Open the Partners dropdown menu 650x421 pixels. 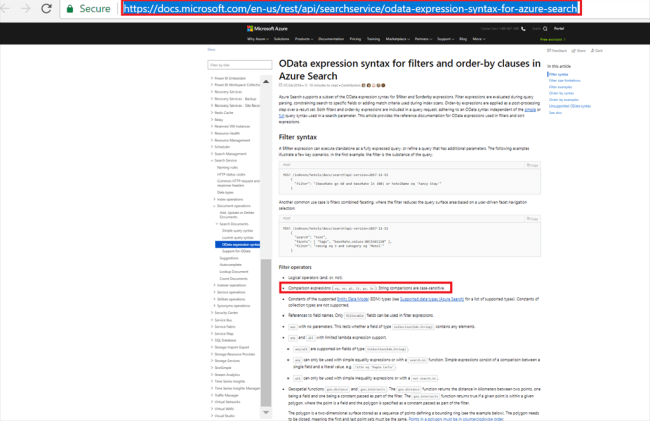tap(423, 39)
